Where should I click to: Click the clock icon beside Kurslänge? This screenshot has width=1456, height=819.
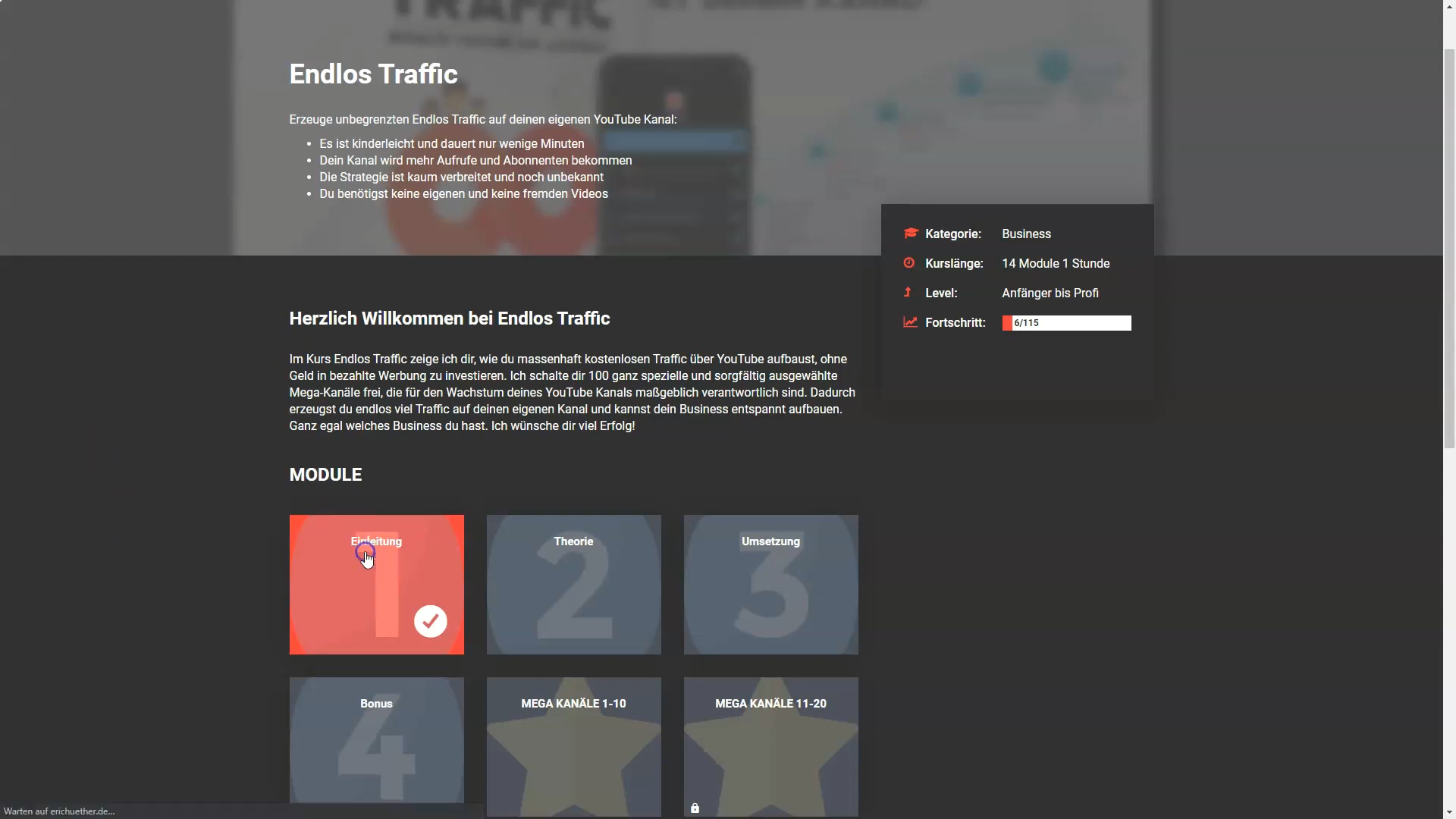click(x=909, y=263)
